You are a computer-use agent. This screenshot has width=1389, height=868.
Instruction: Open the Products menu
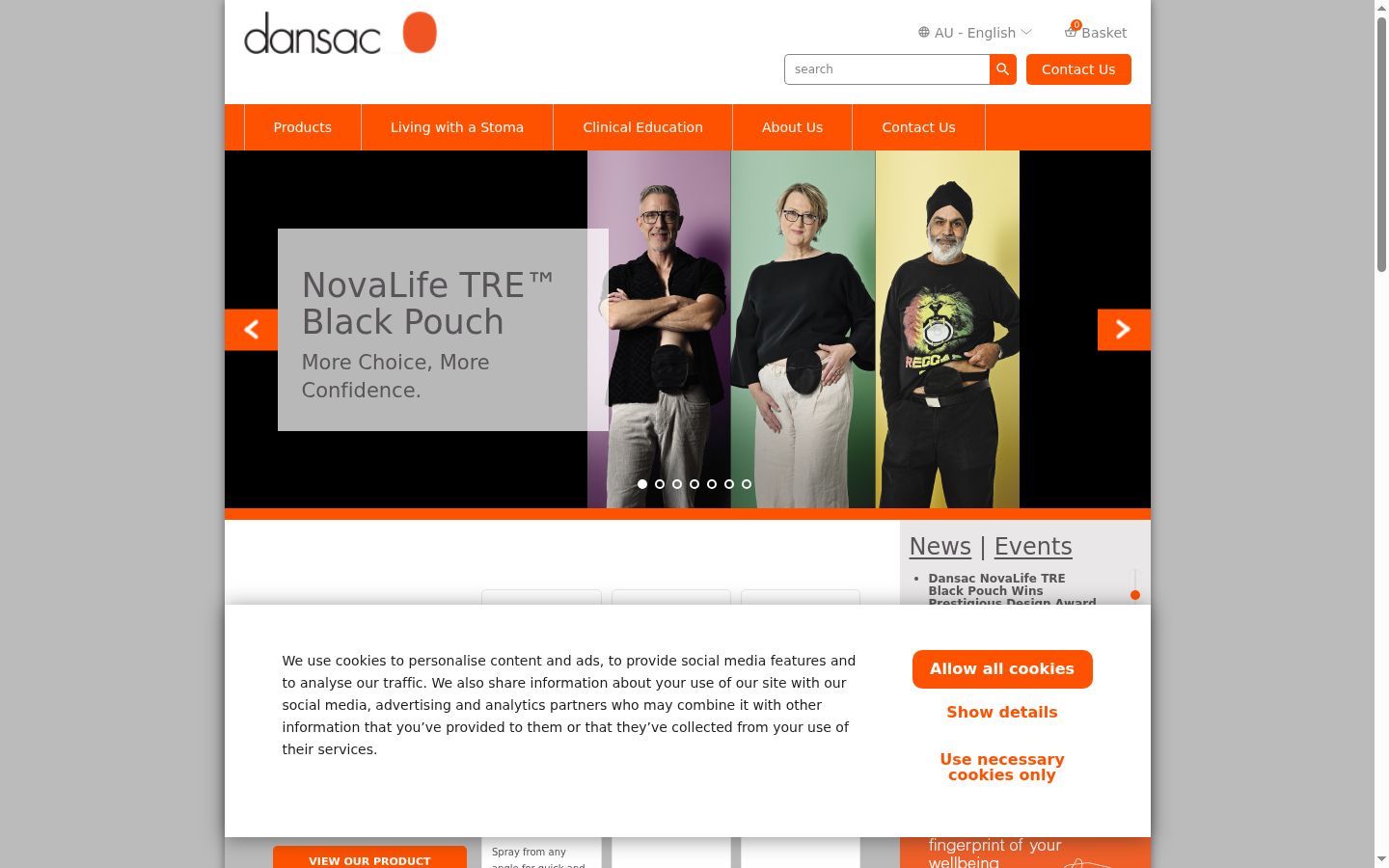coord(303,127)
